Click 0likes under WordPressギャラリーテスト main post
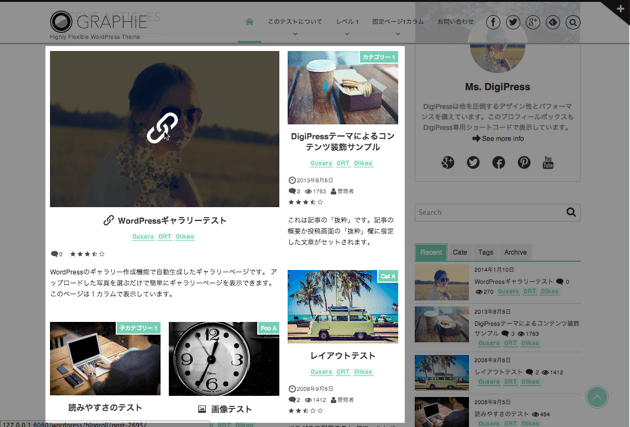This screenshot has height=427, width=630. click(x=185, y=237)
